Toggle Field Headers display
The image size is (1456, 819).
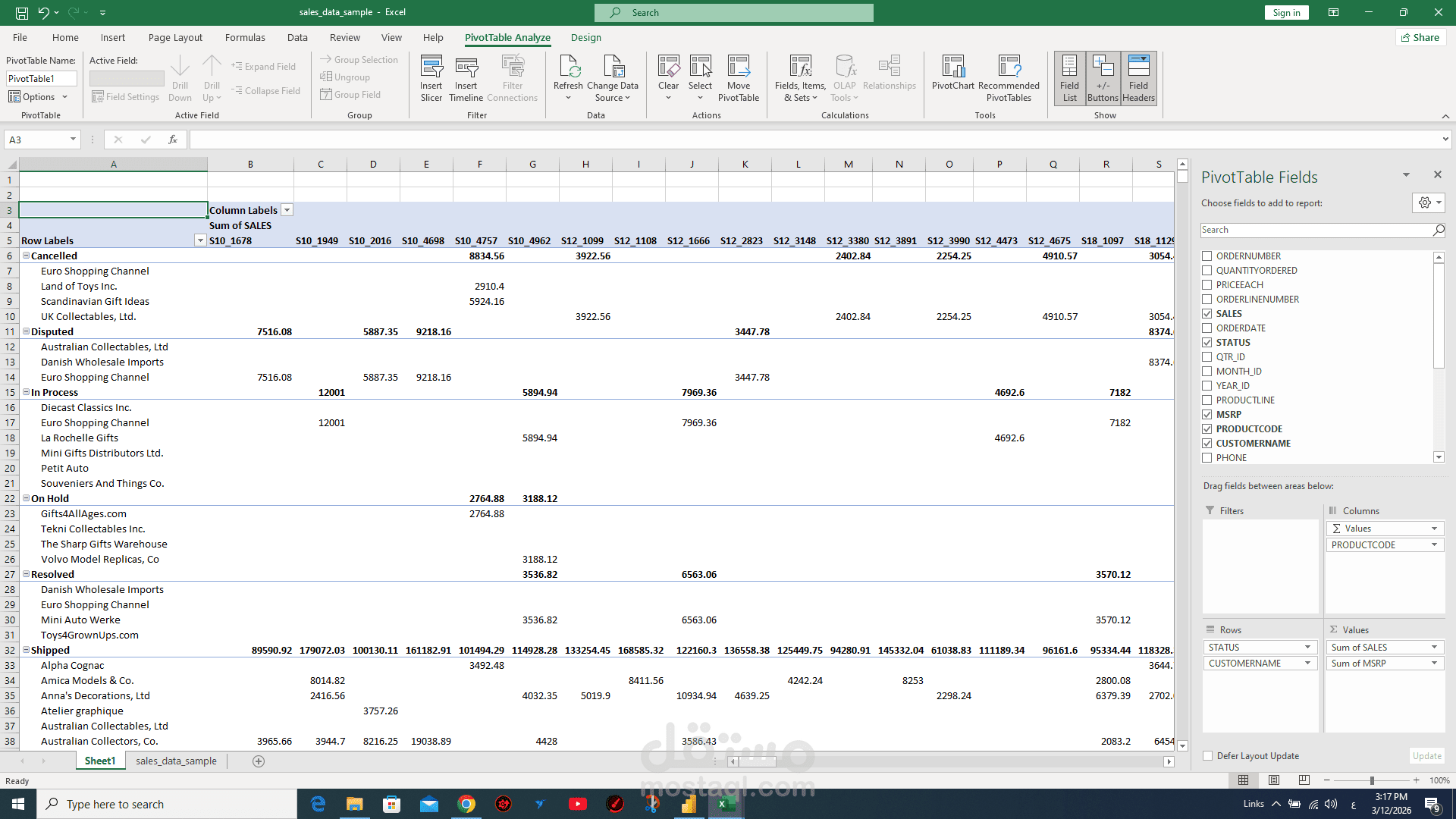[1138, 77]
